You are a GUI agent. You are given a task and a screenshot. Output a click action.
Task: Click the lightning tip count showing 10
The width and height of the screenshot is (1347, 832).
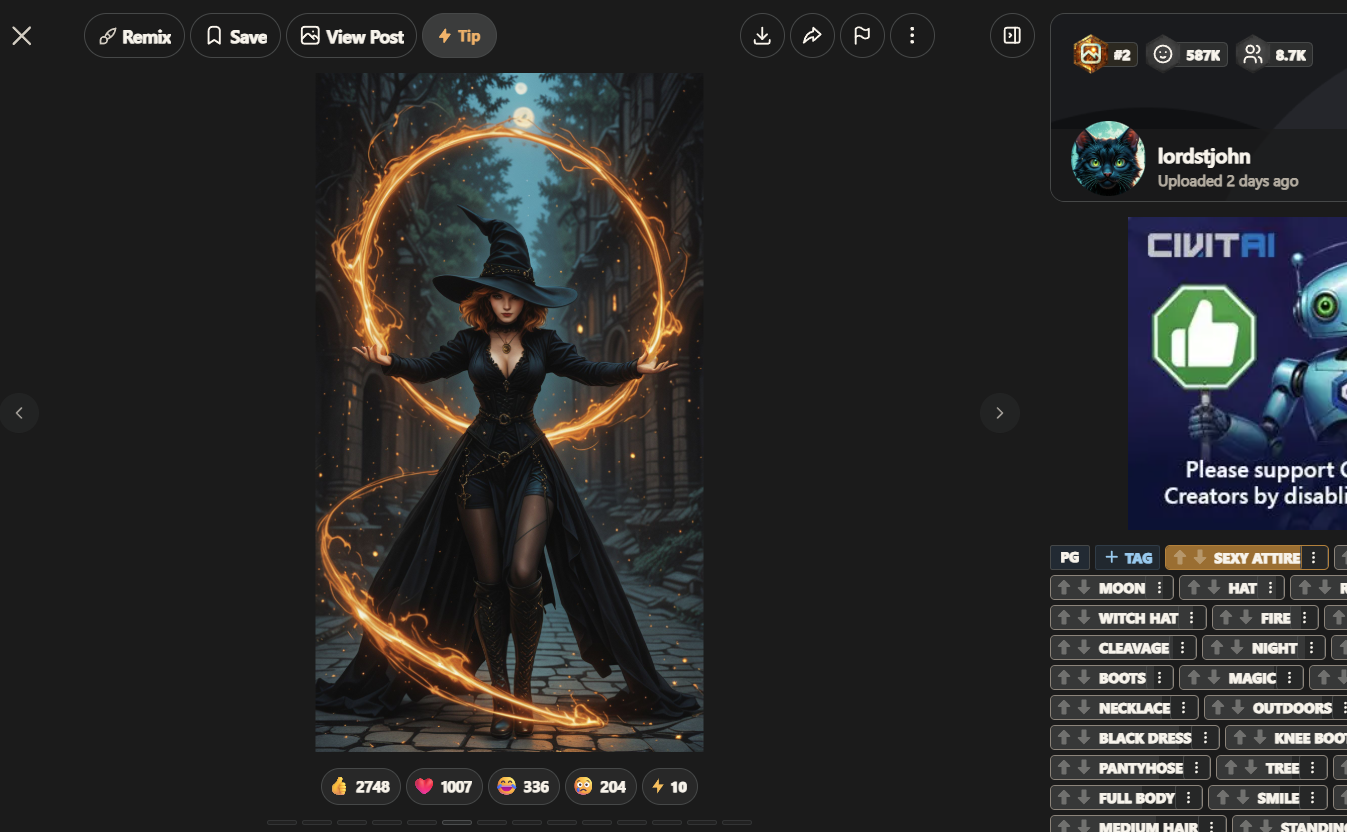[x=669, y=787]
